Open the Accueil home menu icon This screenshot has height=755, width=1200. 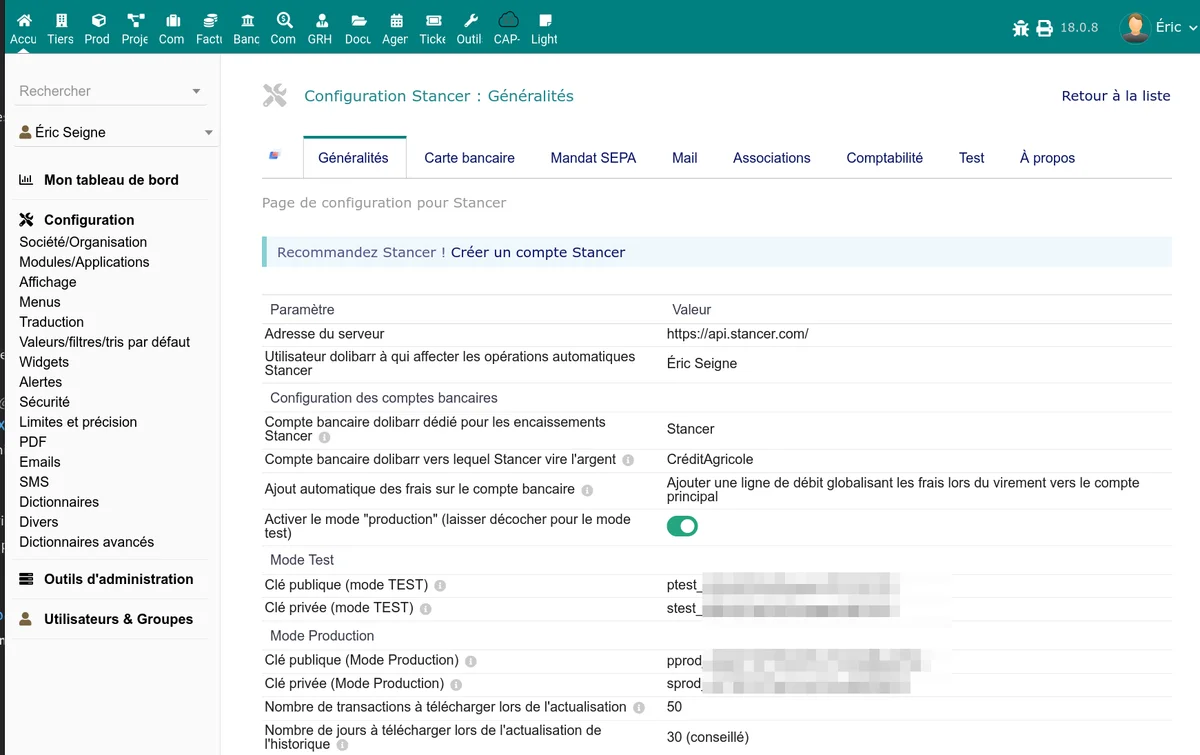[x=24, y=20]
